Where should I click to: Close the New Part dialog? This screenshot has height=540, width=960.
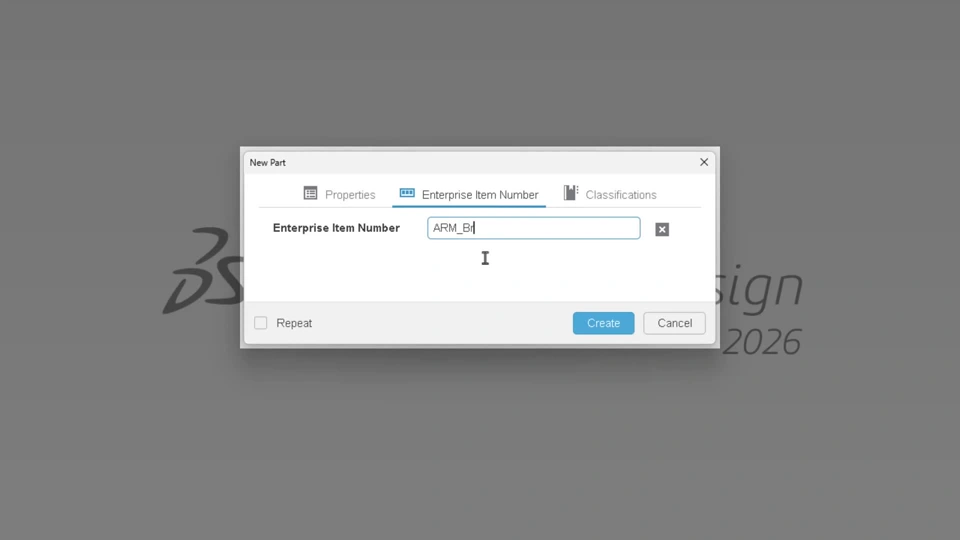click(704, 162)
